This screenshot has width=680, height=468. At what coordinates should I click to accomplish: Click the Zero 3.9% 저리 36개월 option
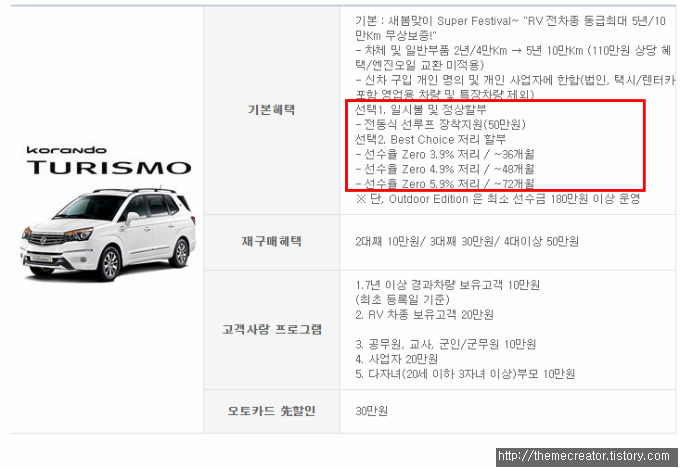tap(445, 154)
